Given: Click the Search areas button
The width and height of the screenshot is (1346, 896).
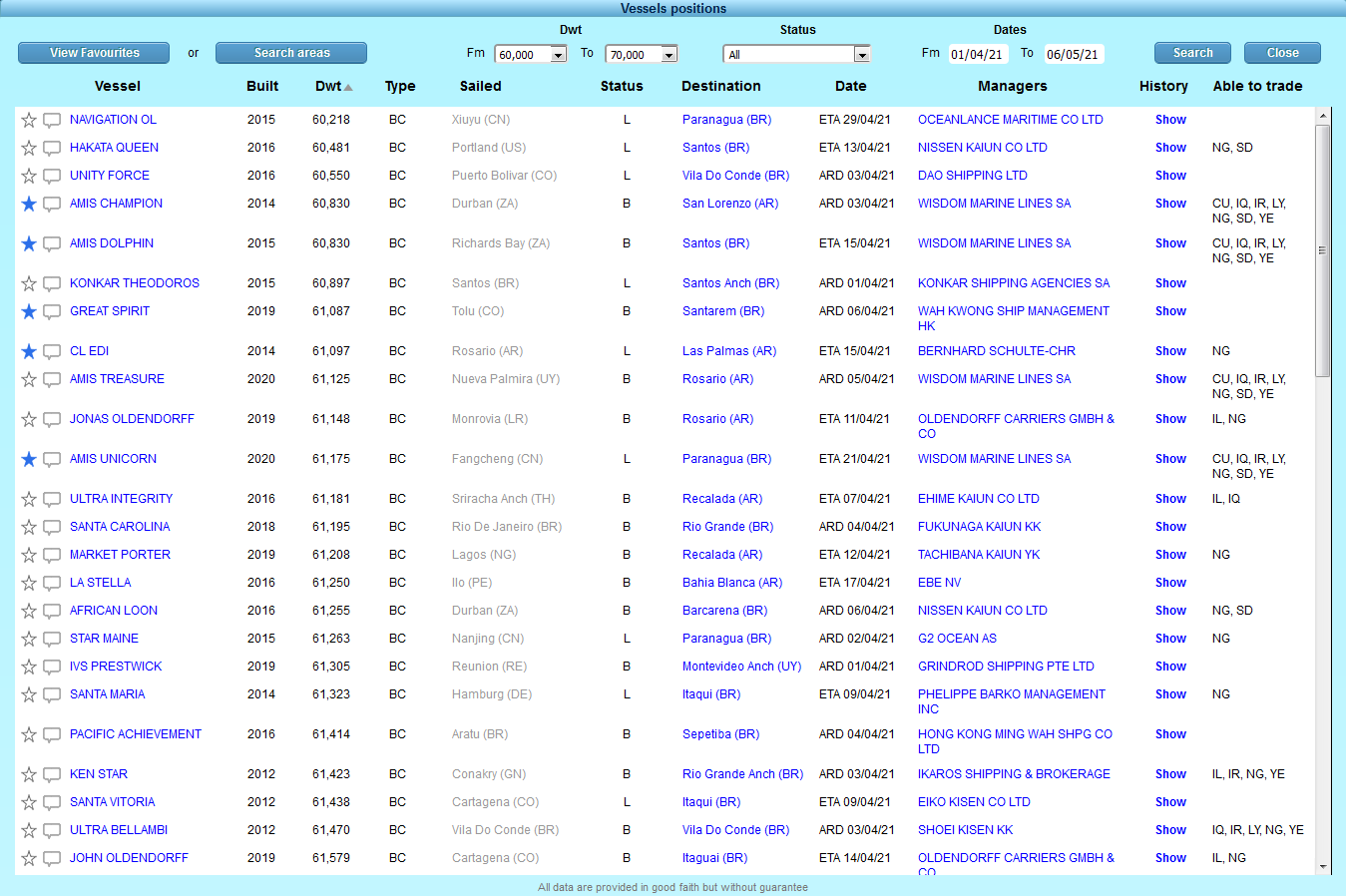Looking at the screenshot, I should (291, 53).
